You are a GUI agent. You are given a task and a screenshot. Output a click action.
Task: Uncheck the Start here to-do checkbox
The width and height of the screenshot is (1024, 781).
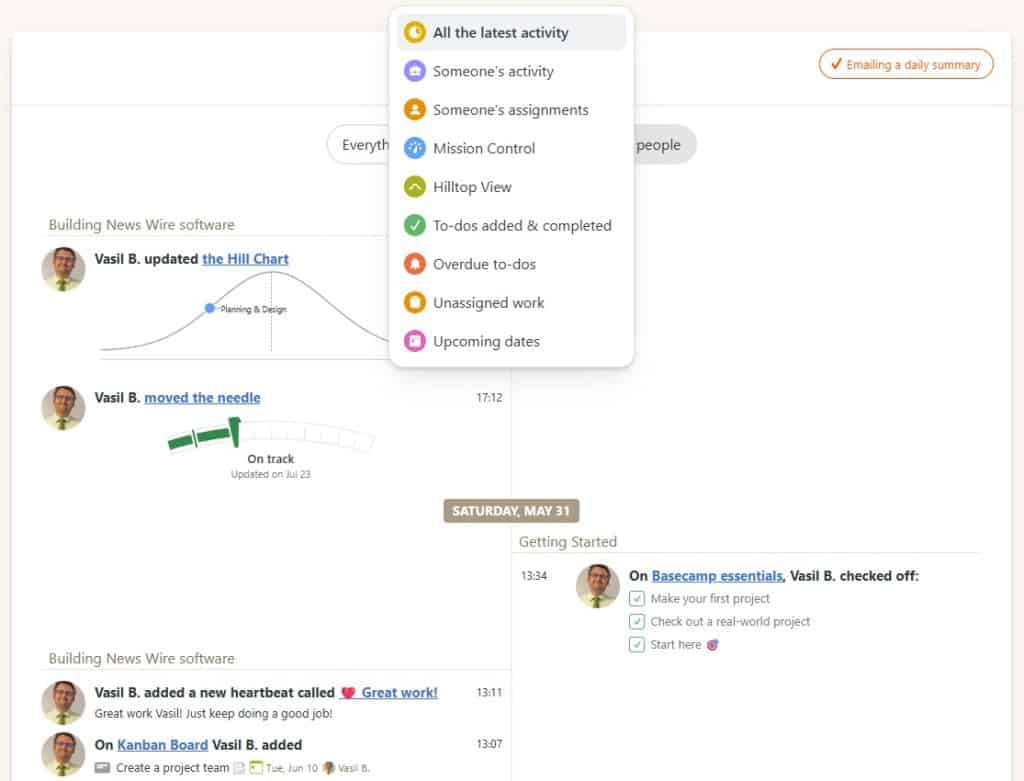637,645
